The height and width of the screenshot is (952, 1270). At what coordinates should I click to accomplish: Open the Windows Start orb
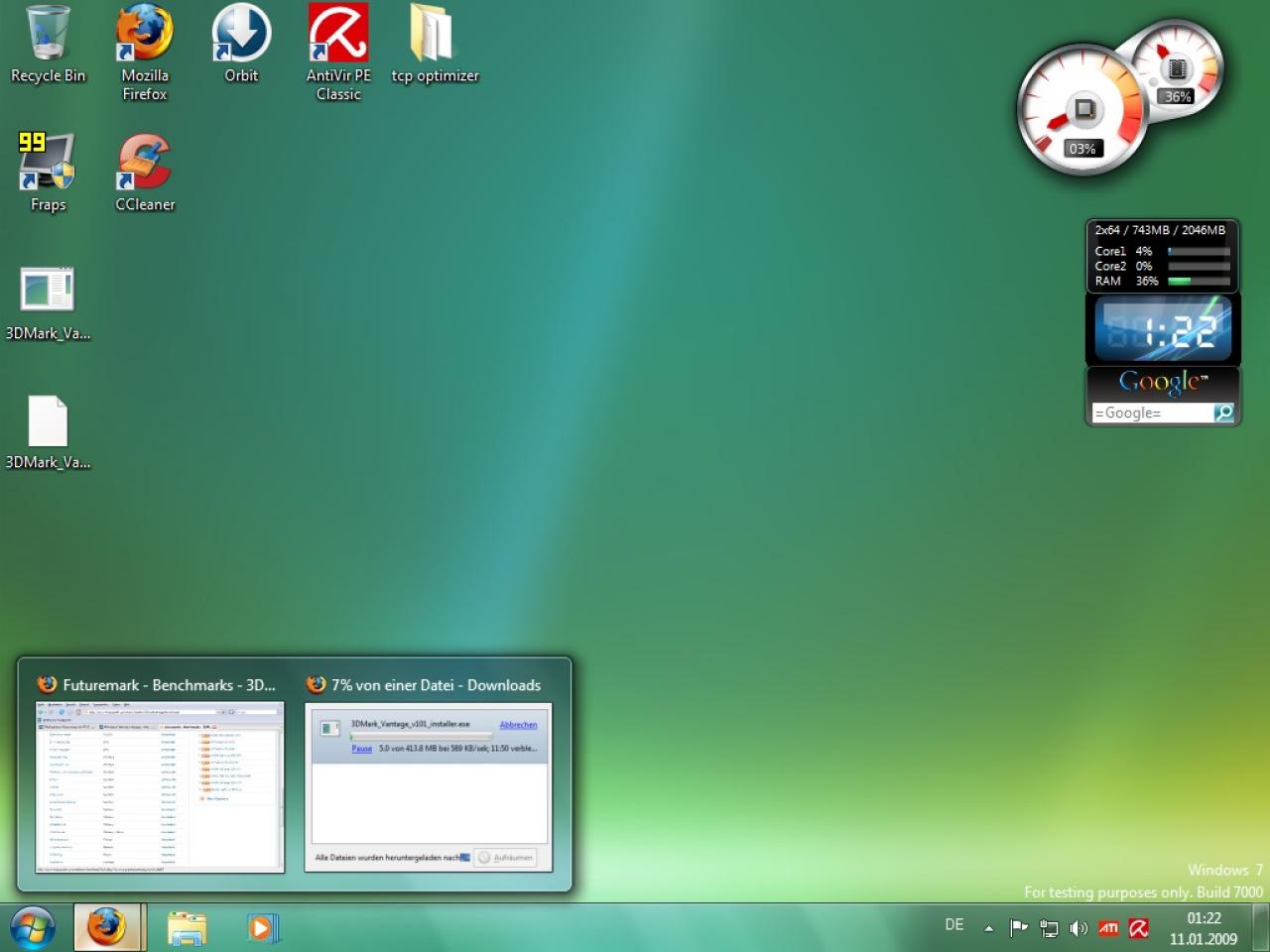pos(33,928)
